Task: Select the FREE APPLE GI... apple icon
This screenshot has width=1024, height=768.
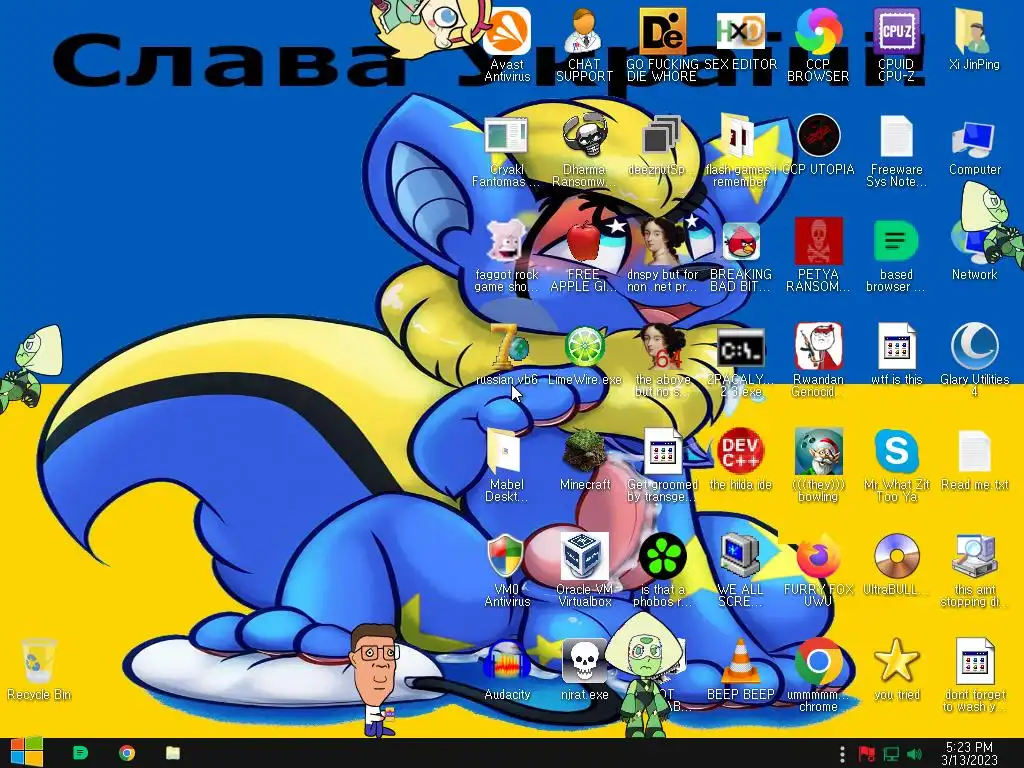Action: [583, 257]
